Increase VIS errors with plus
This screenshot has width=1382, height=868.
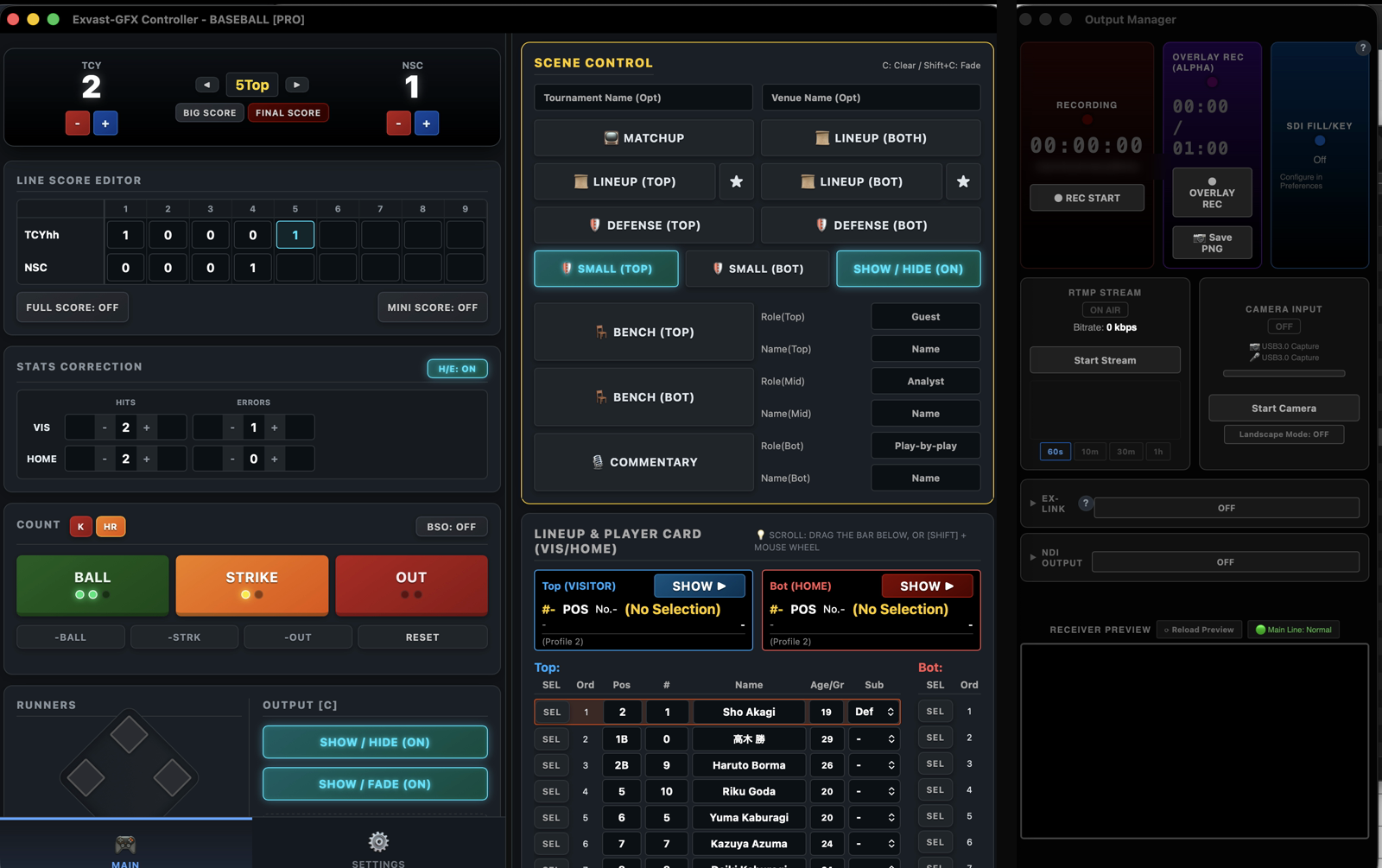pos(275,428)
